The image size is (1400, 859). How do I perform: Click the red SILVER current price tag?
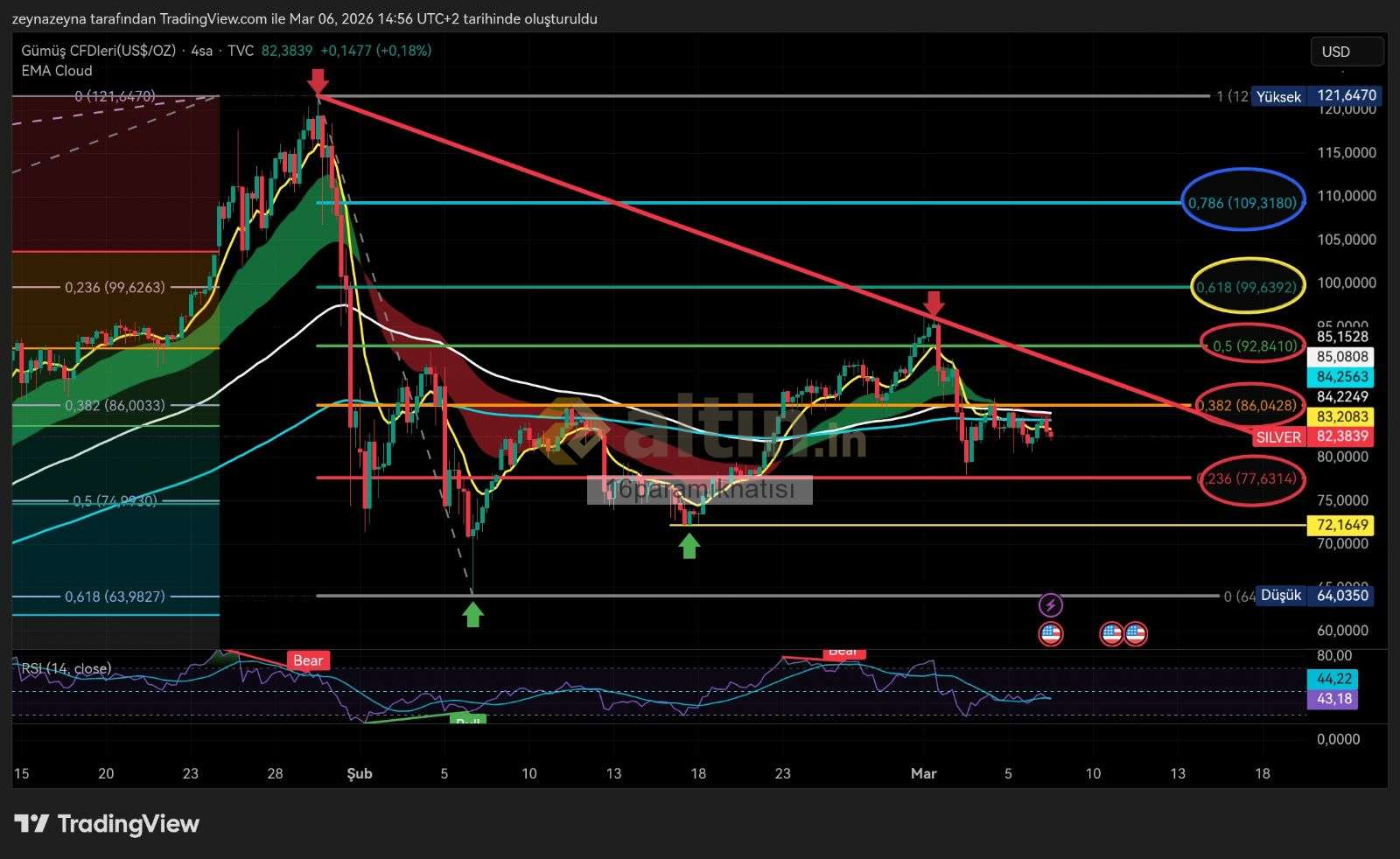(1278, 436)
